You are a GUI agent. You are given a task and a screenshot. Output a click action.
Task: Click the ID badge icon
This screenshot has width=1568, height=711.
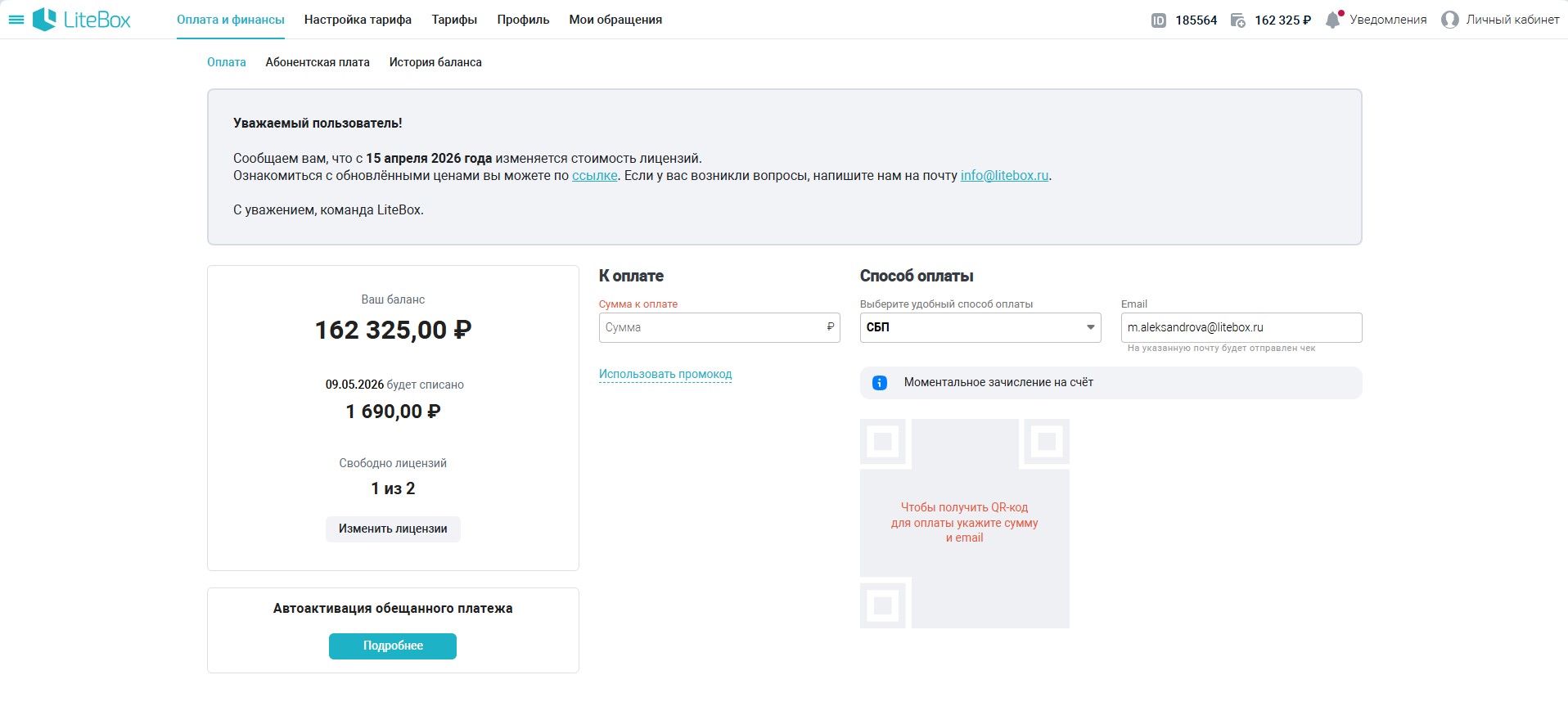tap(1158, 20)
